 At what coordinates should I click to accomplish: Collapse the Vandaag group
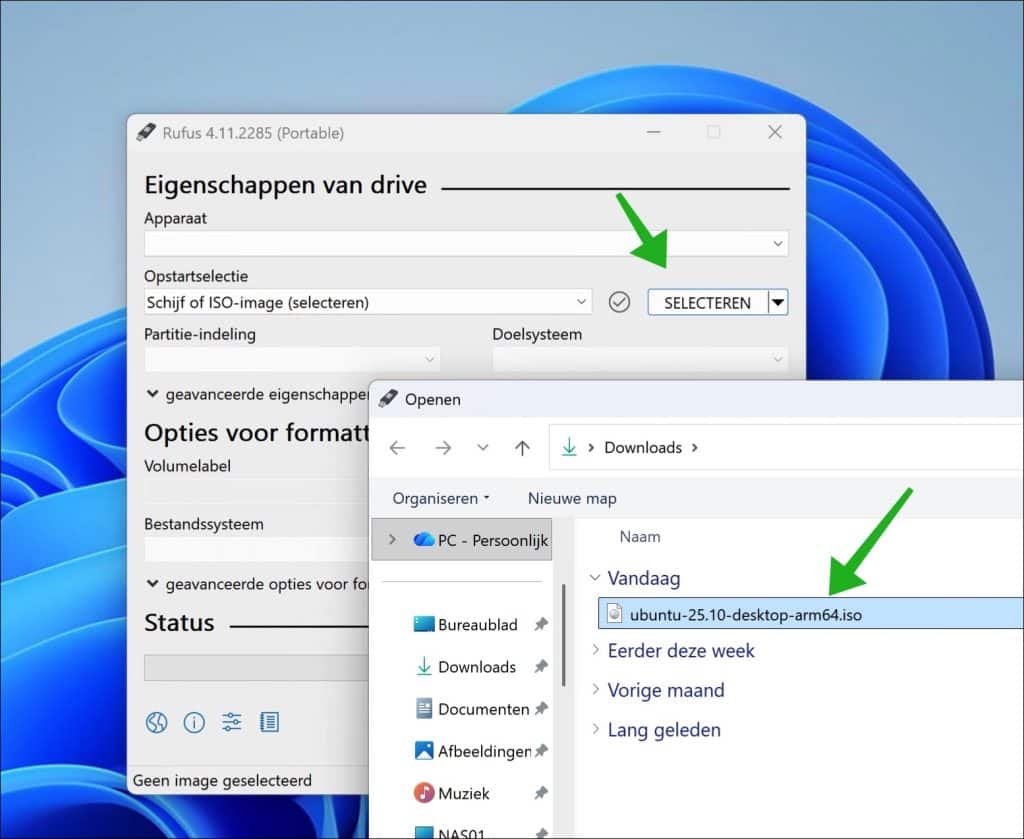[x=596, y=578]
